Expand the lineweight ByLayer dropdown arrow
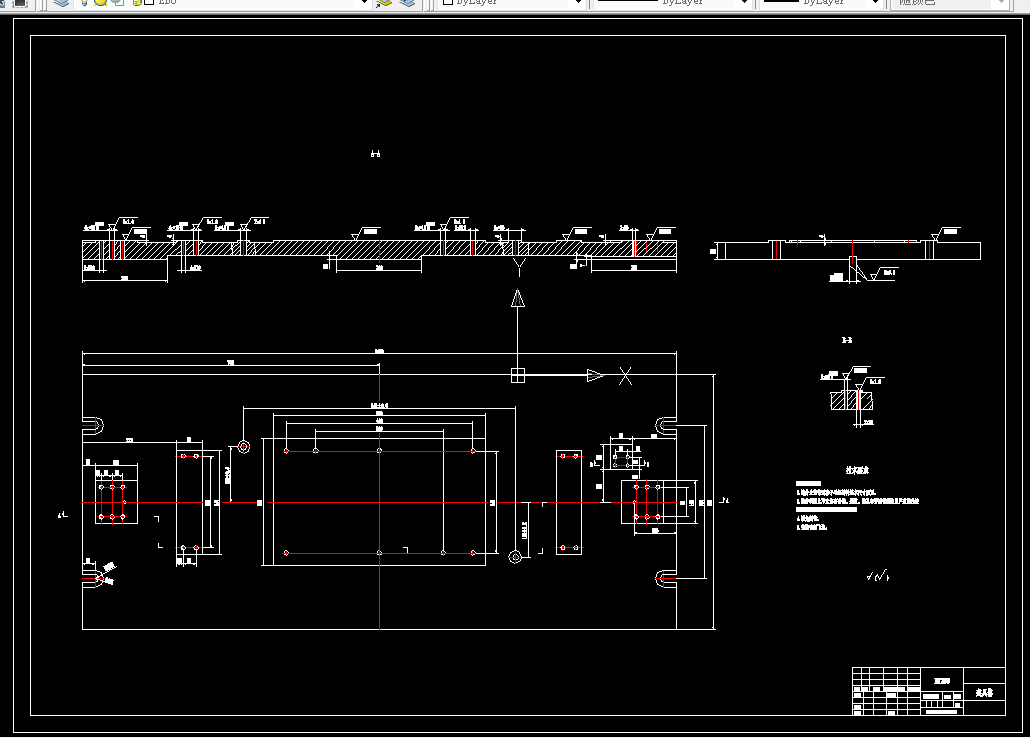This screenshot has height=738, width=1030. coord(875,3)
